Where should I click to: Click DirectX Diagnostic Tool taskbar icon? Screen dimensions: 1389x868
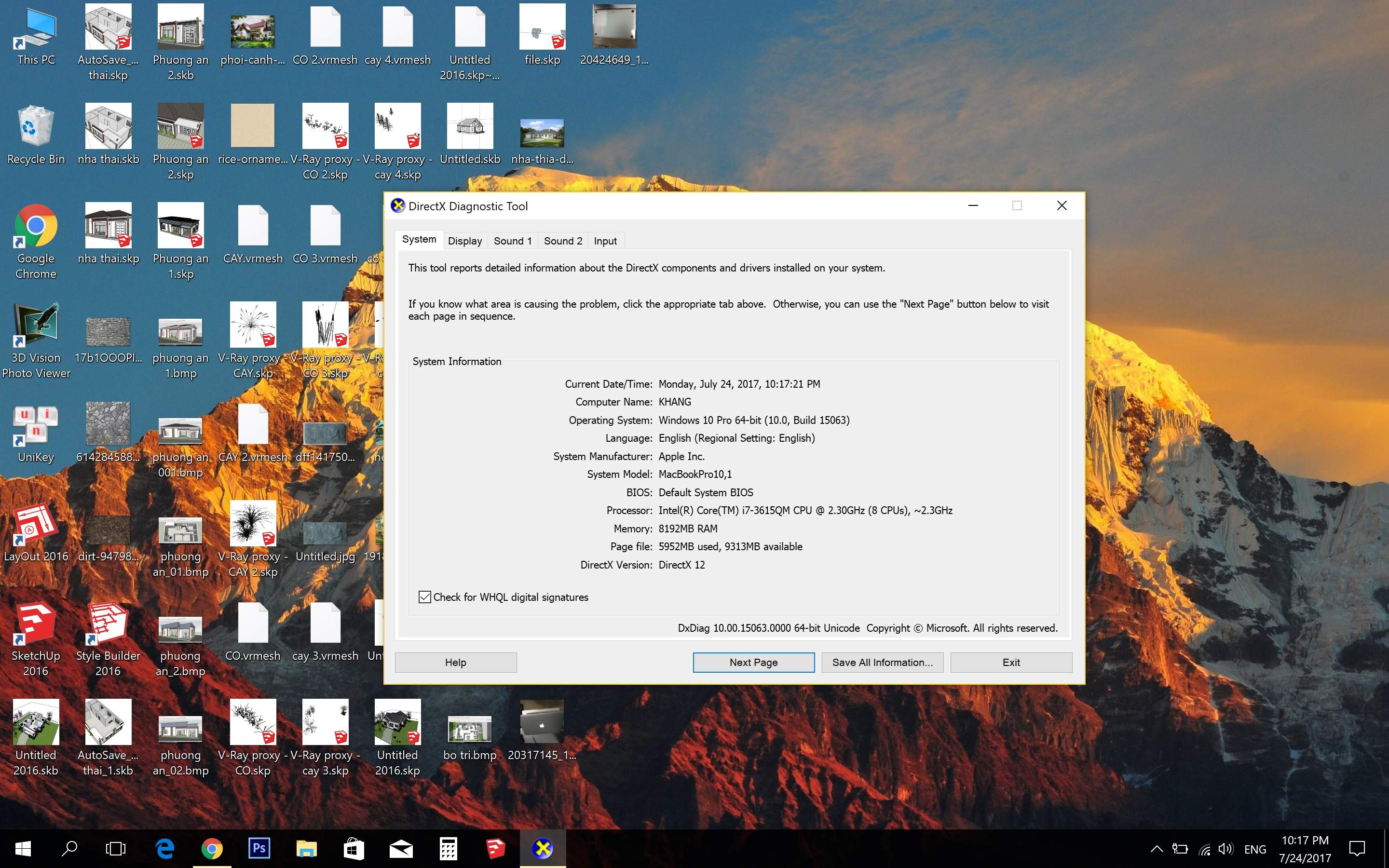click(543, 849)
